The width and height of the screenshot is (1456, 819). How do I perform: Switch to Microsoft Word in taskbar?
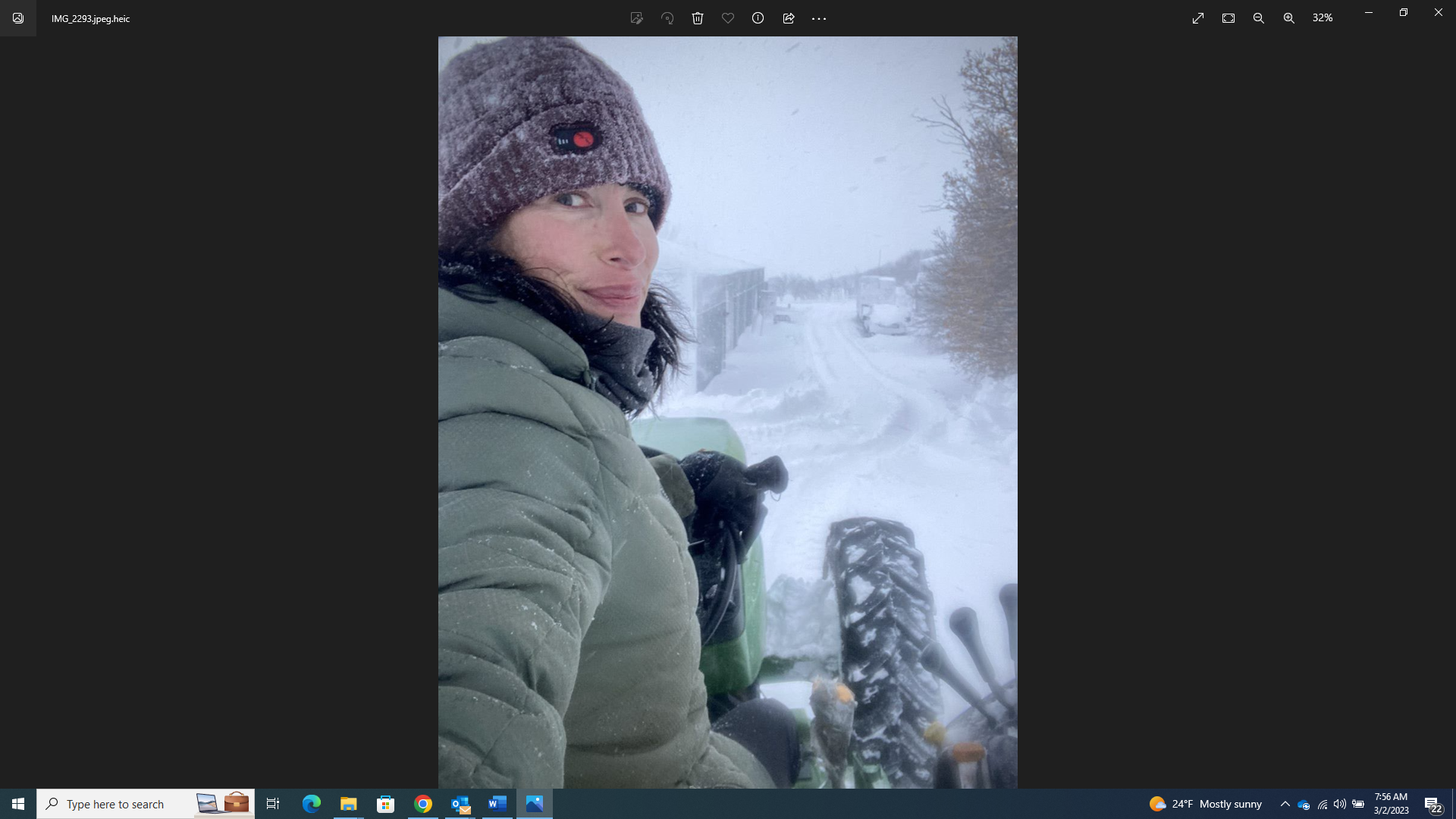pos(497,804)
